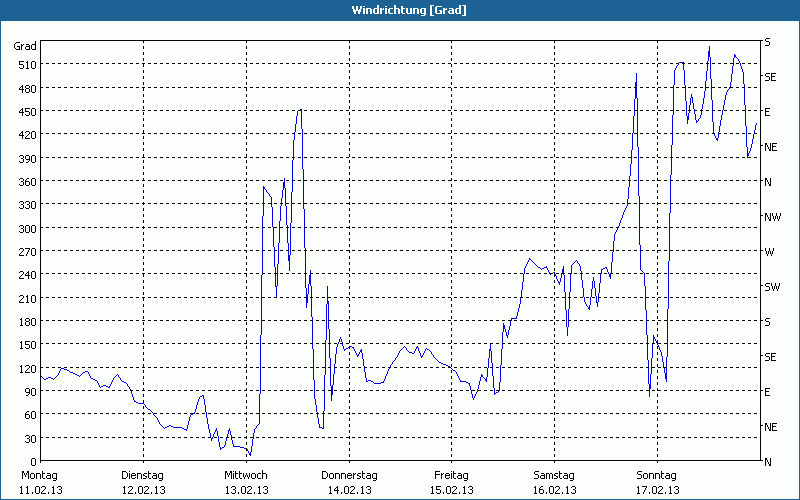This screenshot has height=500, width=800.
Task: Click the right-axis N label beside 360
Action: click(768, 182)
